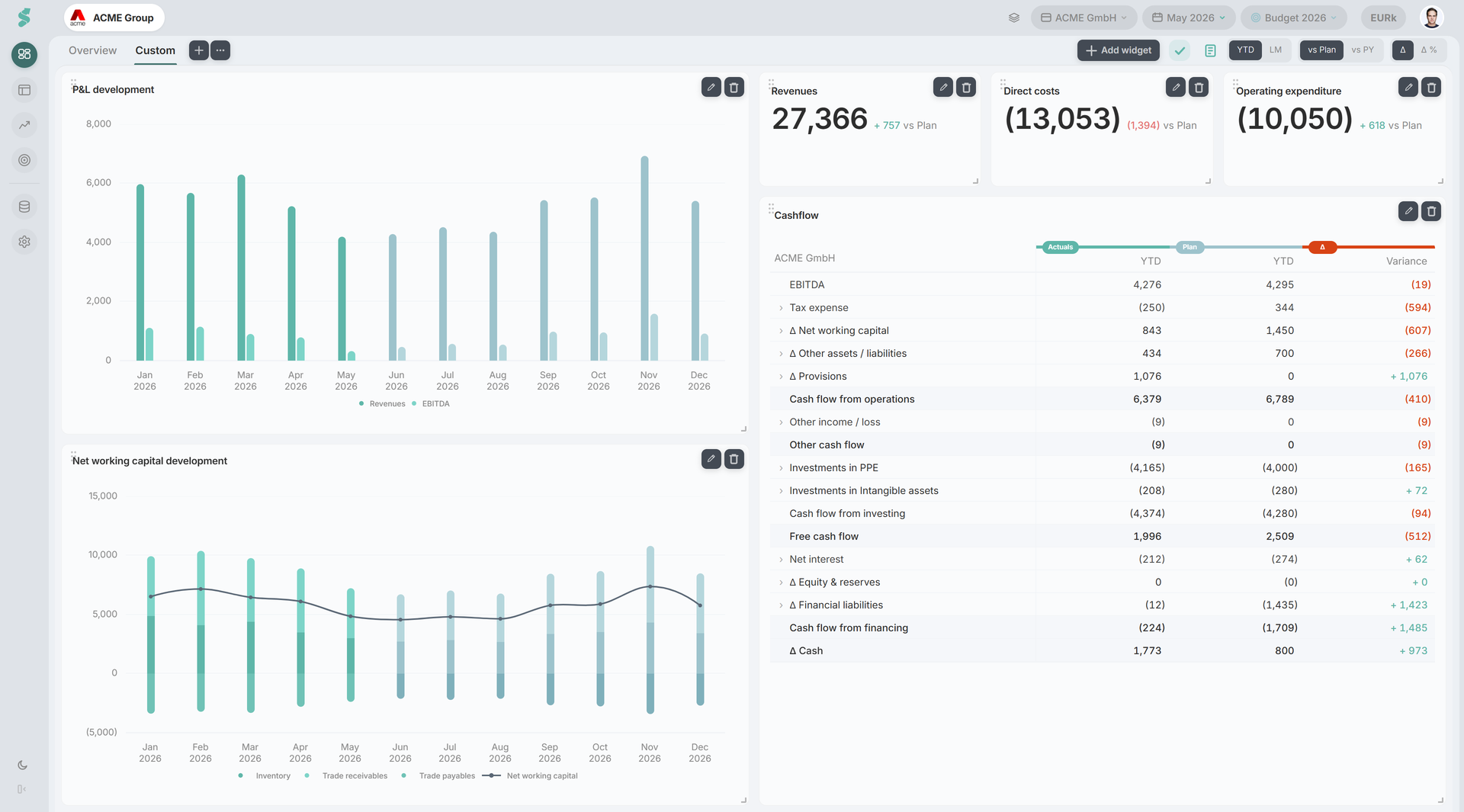
Task: Toggle Trade receivables series in legend
Action: 346,776
